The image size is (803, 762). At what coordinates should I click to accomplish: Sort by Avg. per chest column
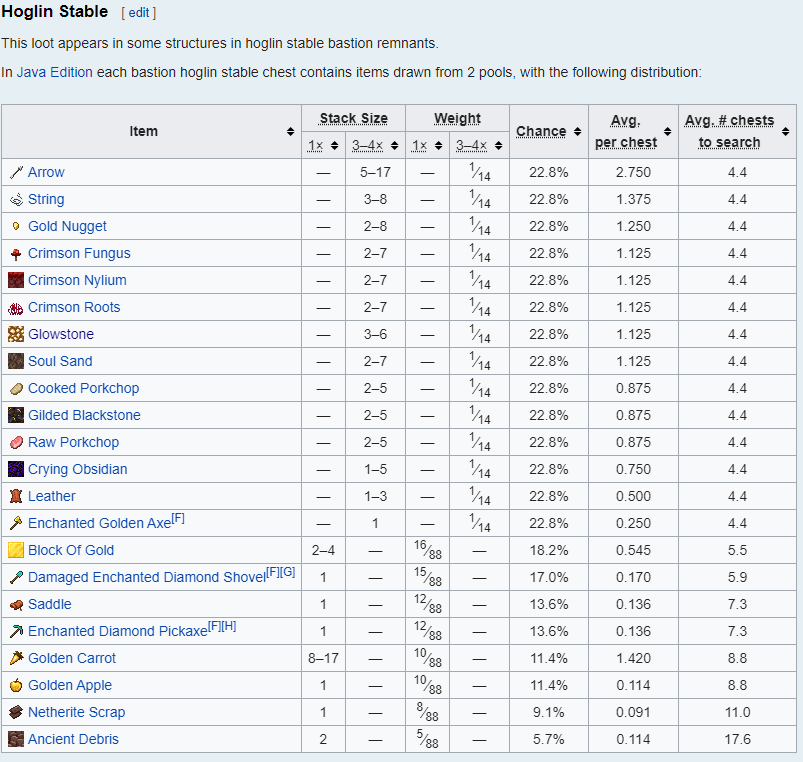pos(666,132)
